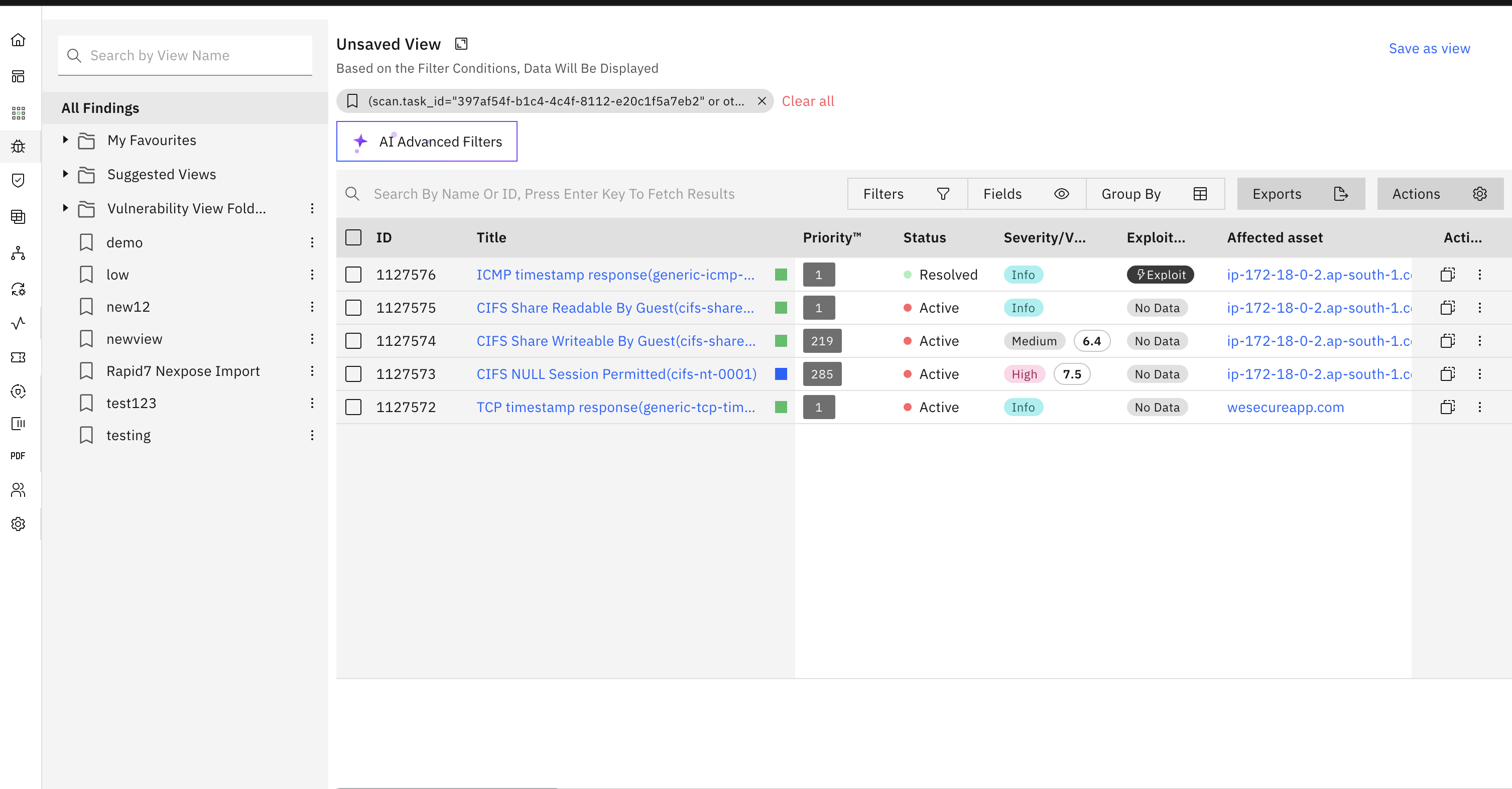Viewport: 1512px width, 789px height.
Task: Copy finding 1127576 using row copy icon
Action: click(1447, 275)
